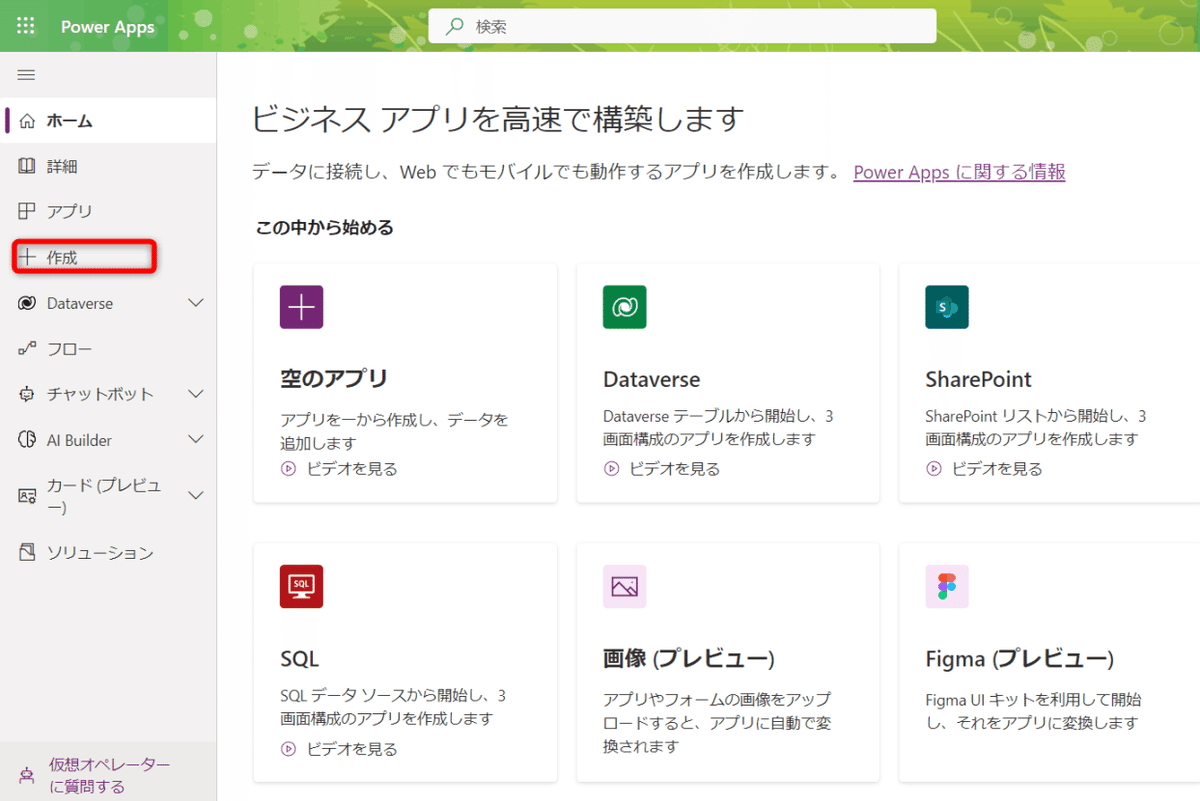Click the flow connector icon in sidebar

27,349
